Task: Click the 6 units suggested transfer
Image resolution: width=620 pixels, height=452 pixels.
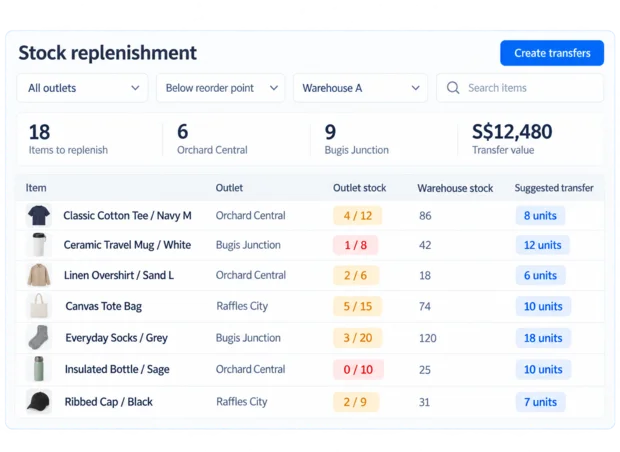Action: [x=540, y=275]
